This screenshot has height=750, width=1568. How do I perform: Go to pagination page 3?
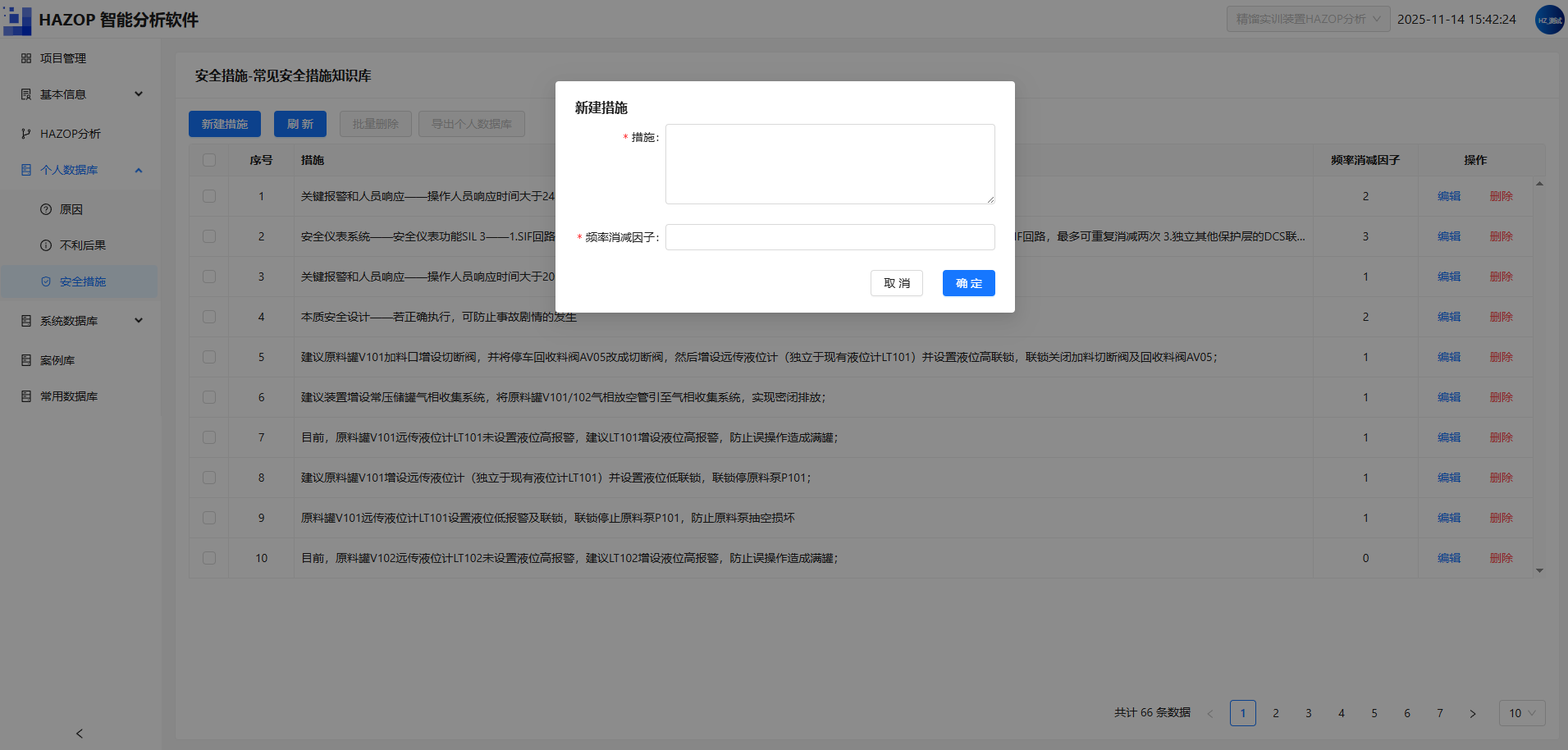1309,713
